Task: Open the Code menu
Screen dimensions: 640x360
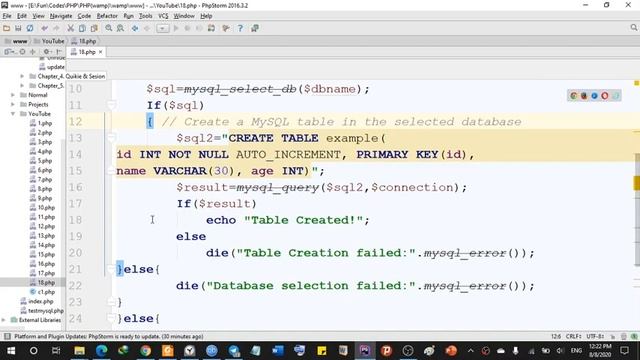Action: coord(84,16)
